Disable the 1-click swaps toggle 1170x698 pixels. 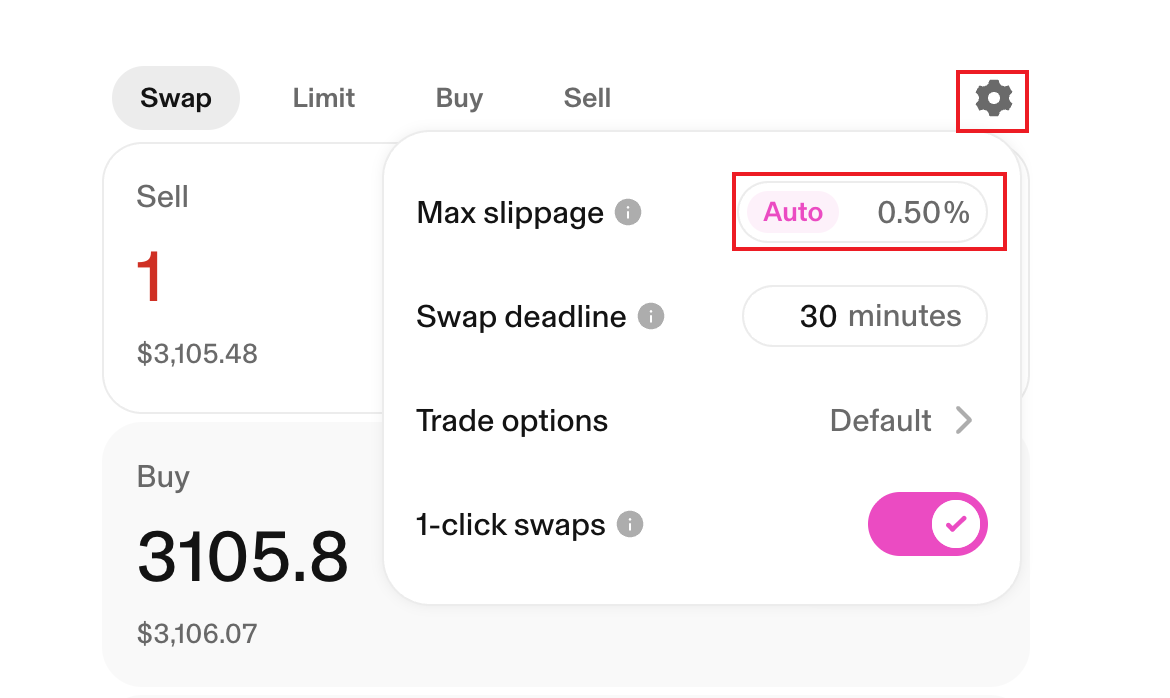pyautogui.click(x=927, y=523)
